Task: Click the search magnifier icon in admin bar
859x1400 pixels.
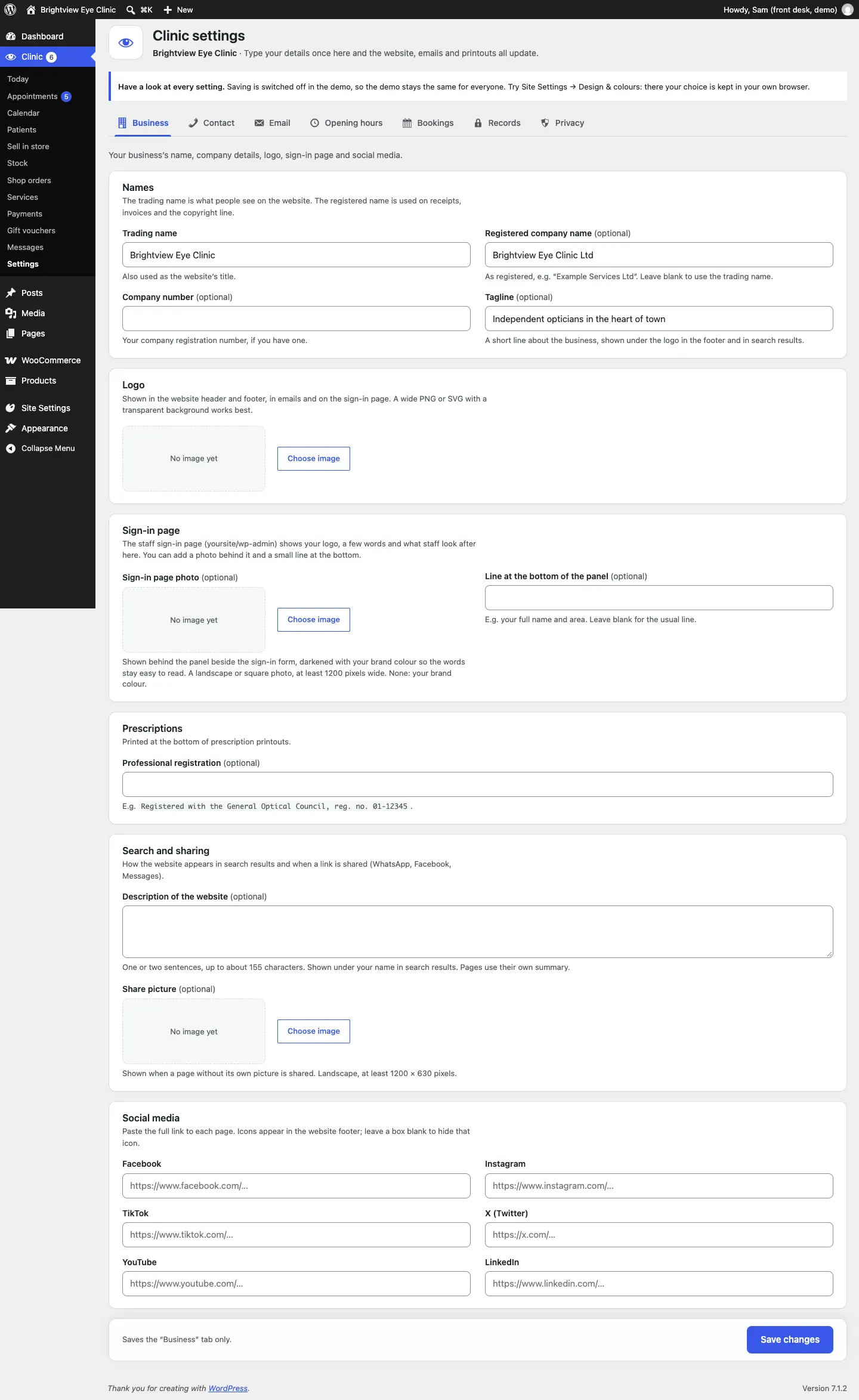Action: click(131, 10)
